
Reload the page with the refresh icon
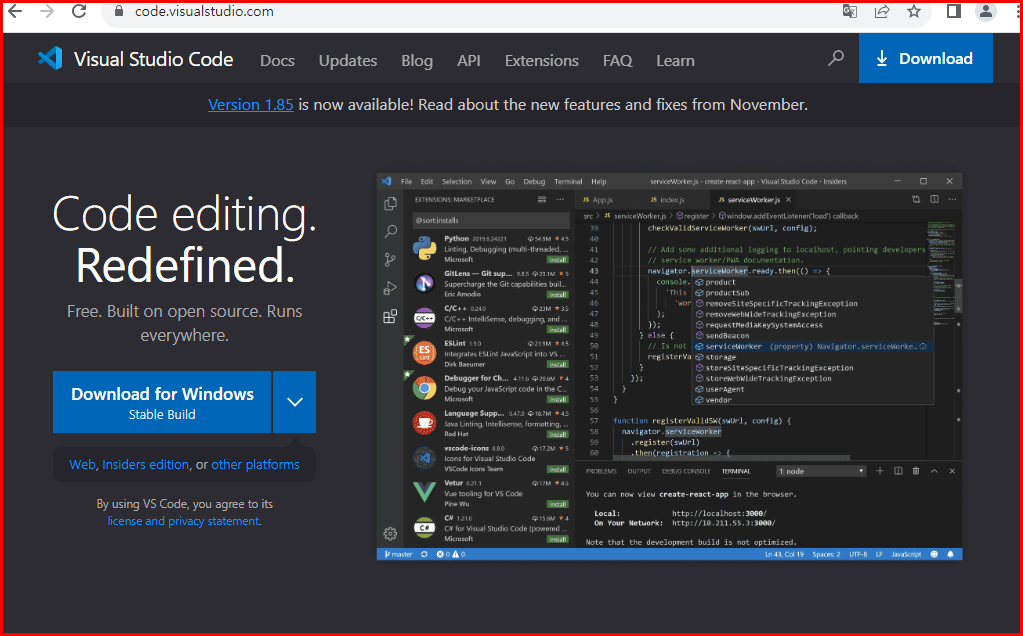point(79,11)
